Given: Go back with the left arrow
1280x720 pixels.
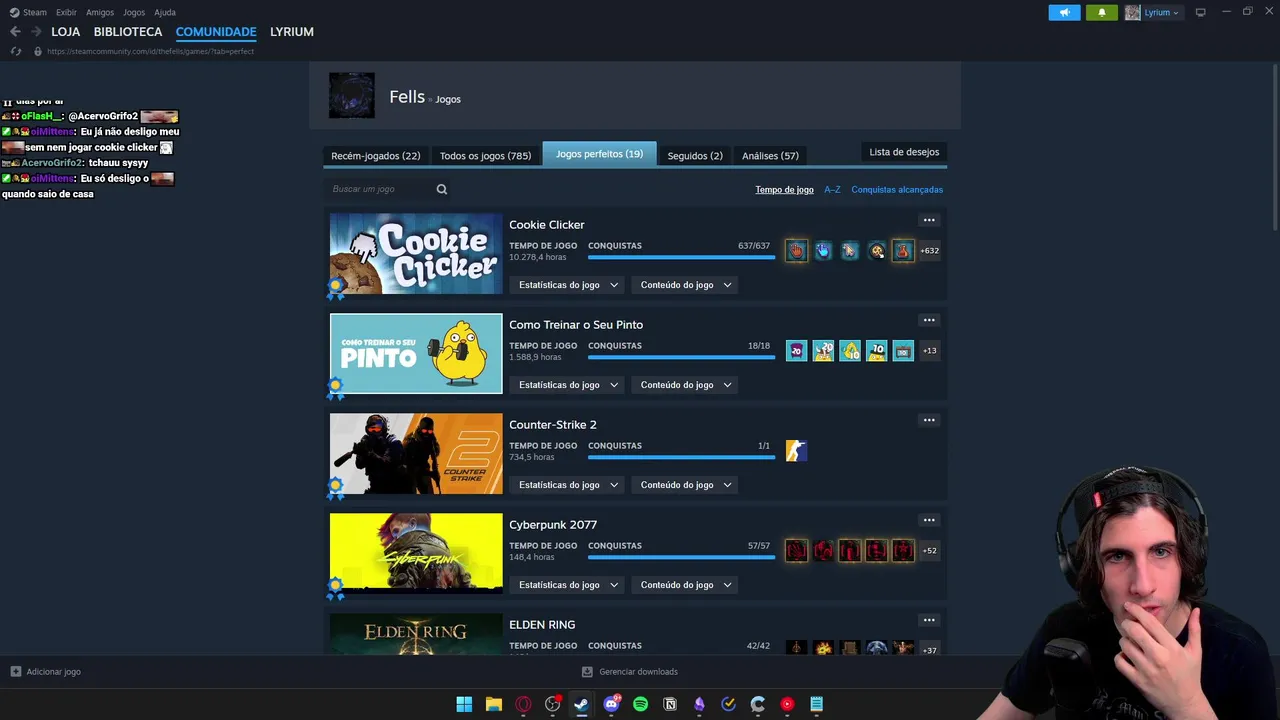Looking at the screenshot, I should click(x=15, y=32).
